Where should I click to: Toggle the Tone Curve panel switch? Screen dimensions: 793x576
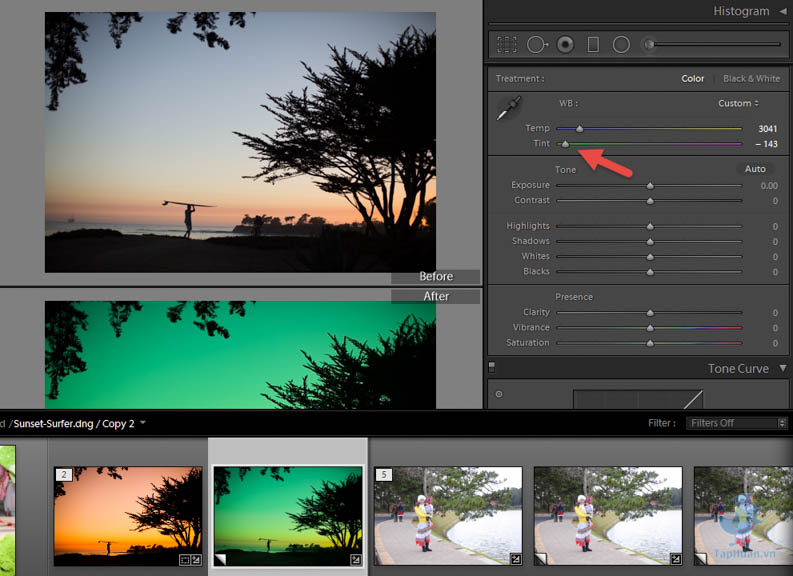492,368
